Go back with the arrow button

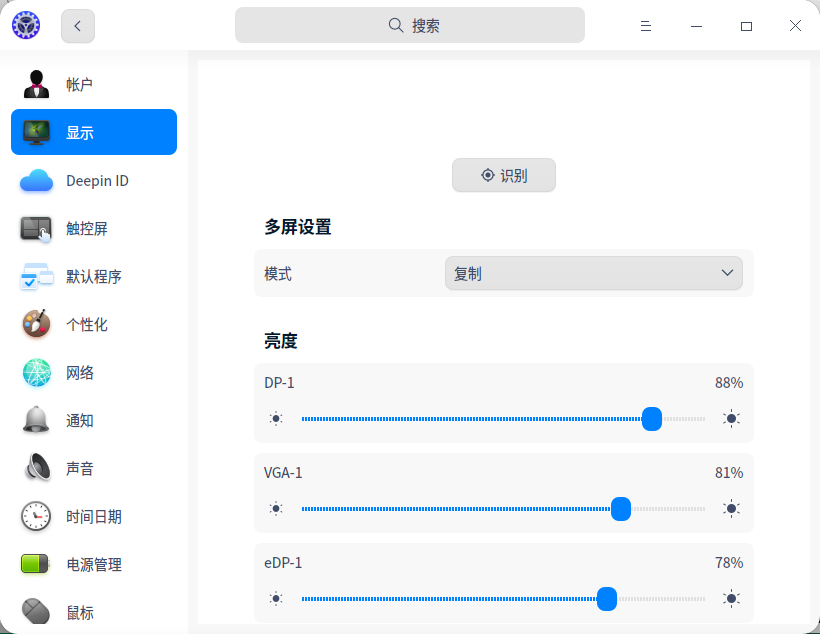pos(78,26)
